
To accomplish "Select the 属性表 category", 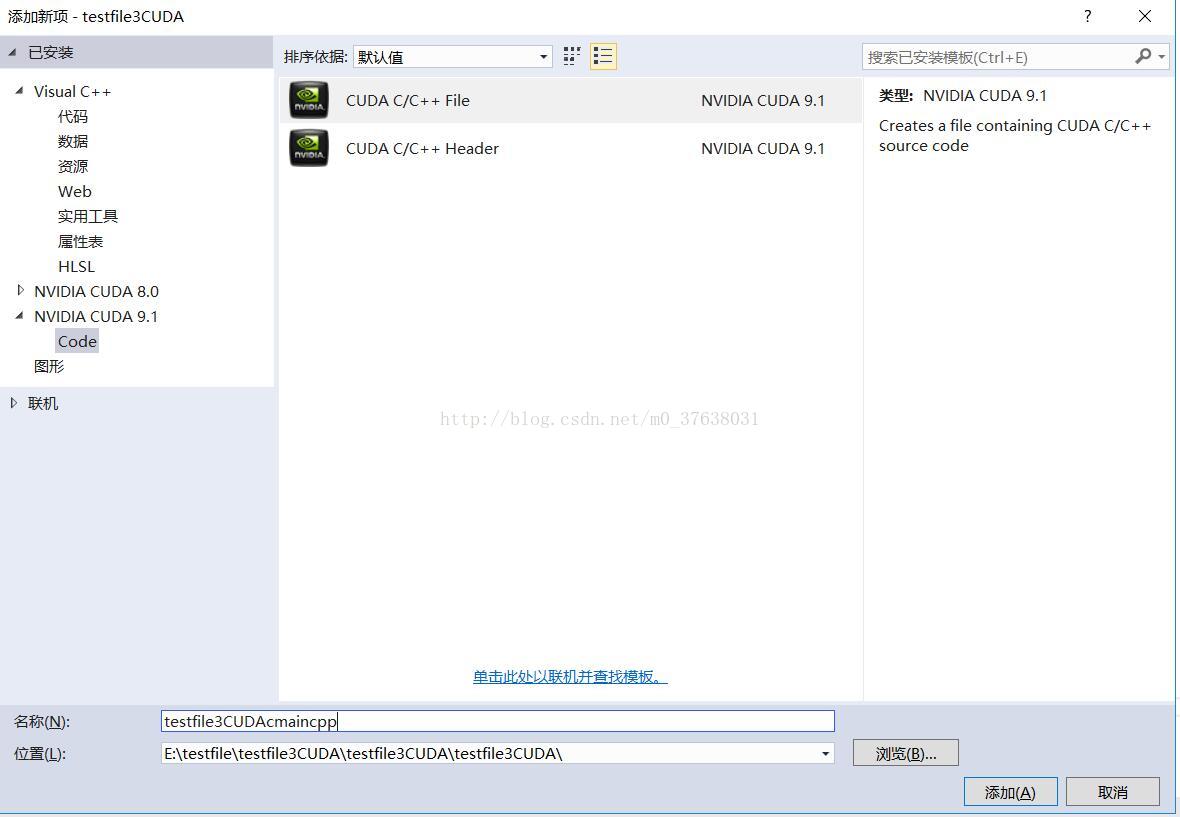I will pyautogui.click(x=81, y=241).
